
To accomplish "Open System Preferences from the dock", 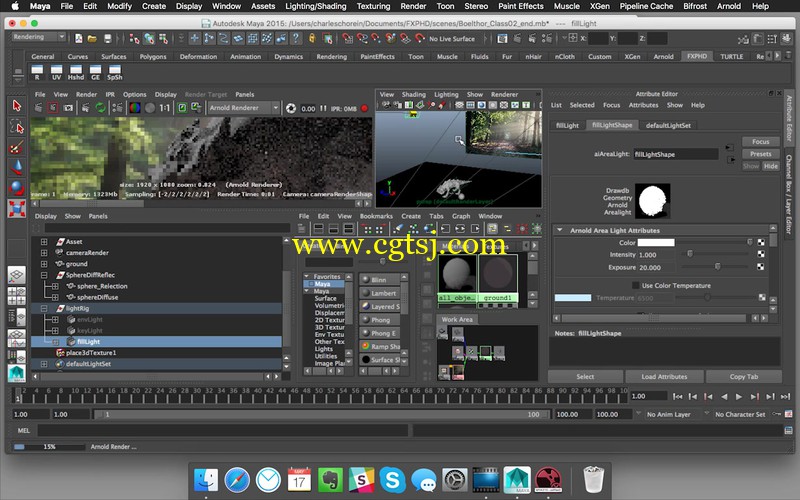I will click(455, 480).
